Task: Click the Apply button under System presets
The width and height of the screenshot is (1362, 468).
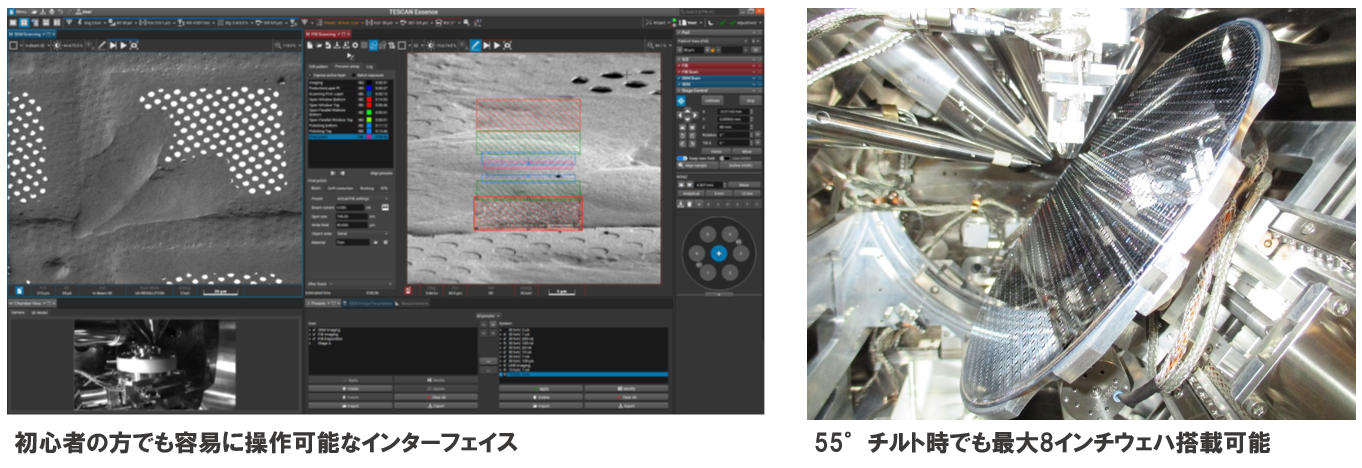Action: pyautogui.click(x=541, y=389)
